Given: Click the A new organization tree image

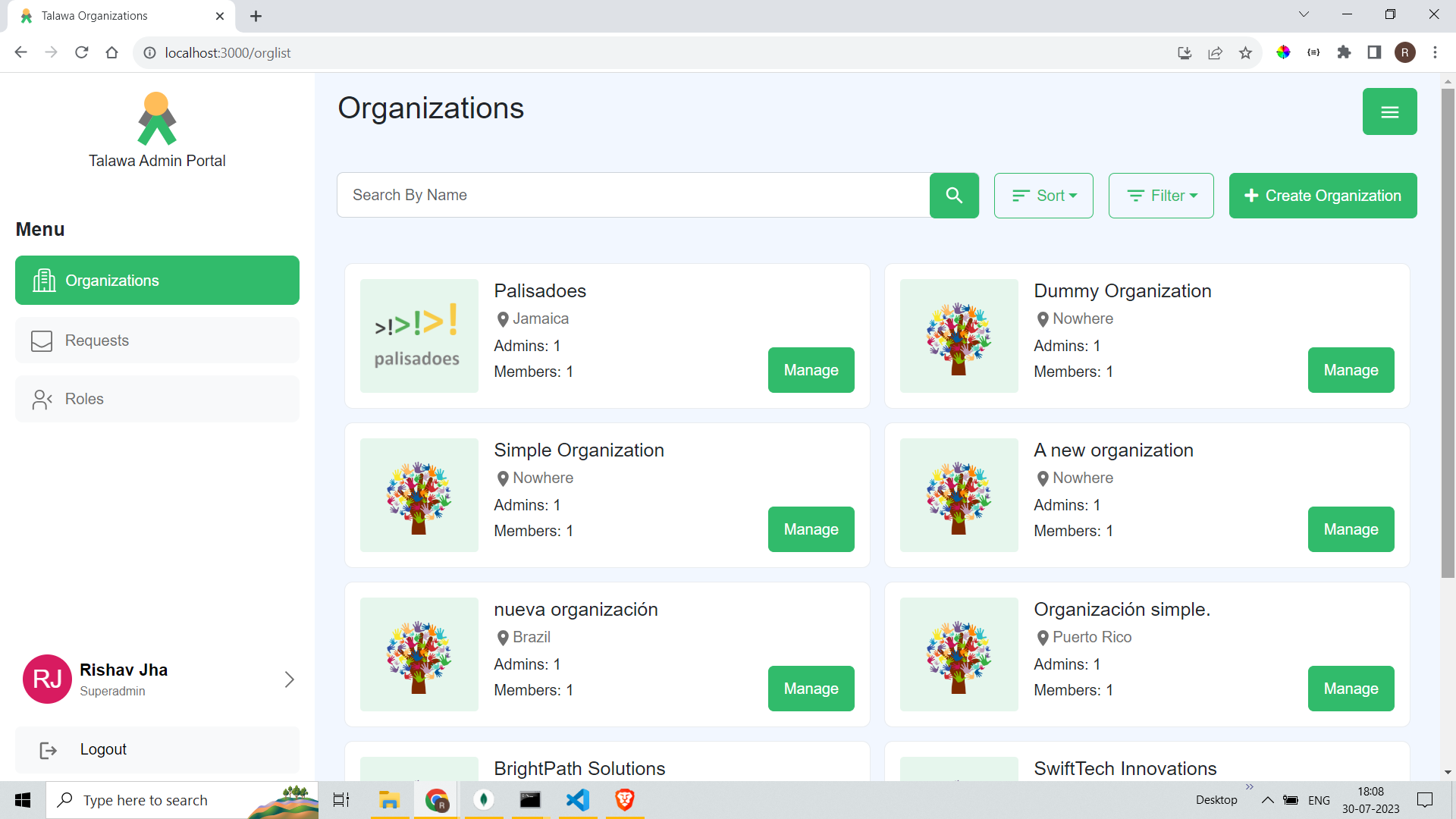Looking at the screenshot, I should click(x=959, y=495).
